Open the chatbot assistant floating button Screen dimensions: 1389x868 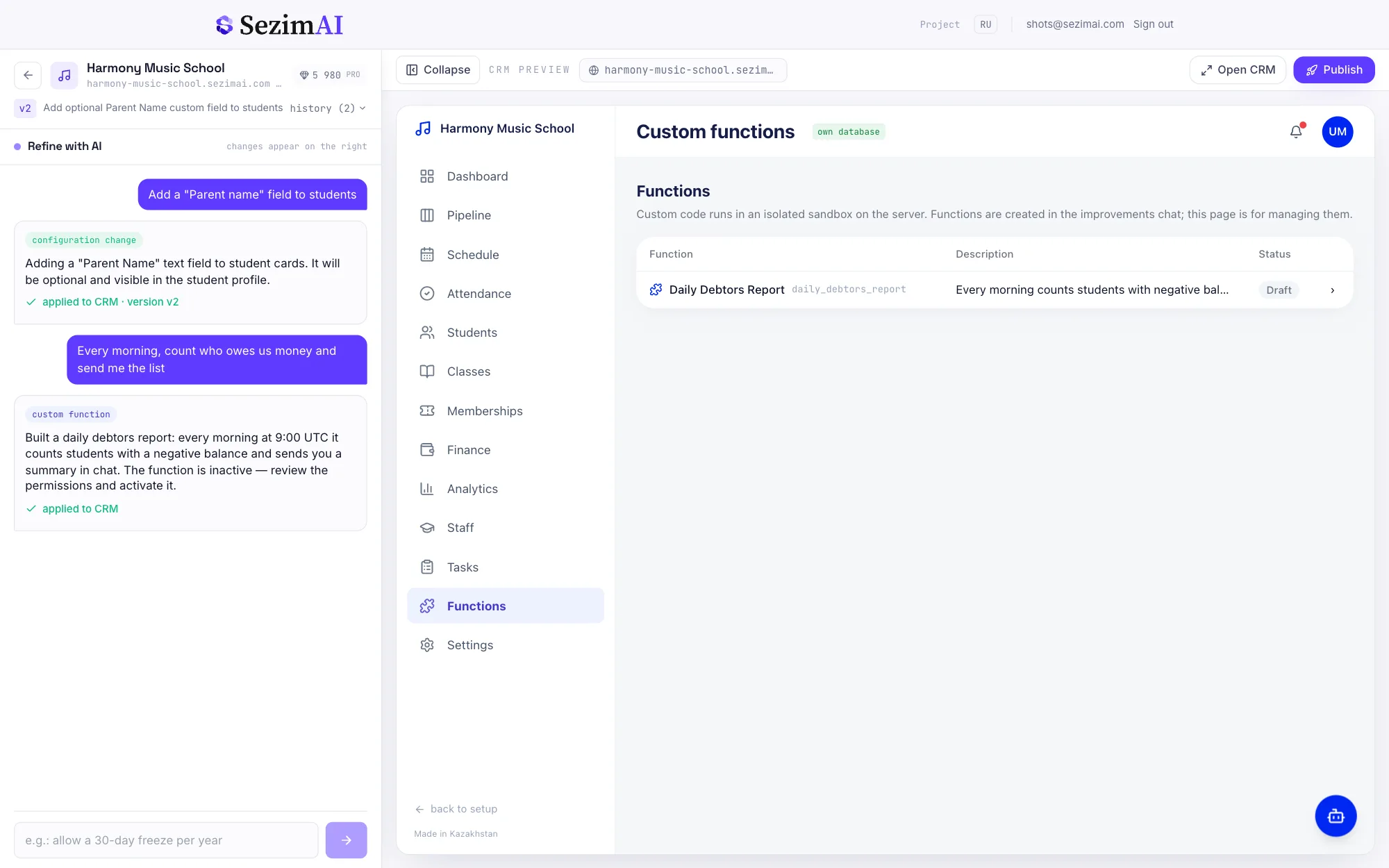tap(1336, 816)
